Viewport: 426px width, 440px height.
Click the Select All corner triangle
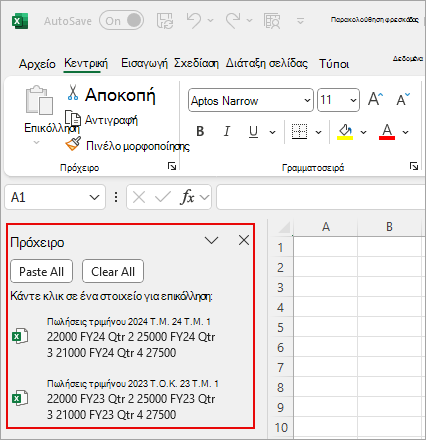tap(284, 228)
